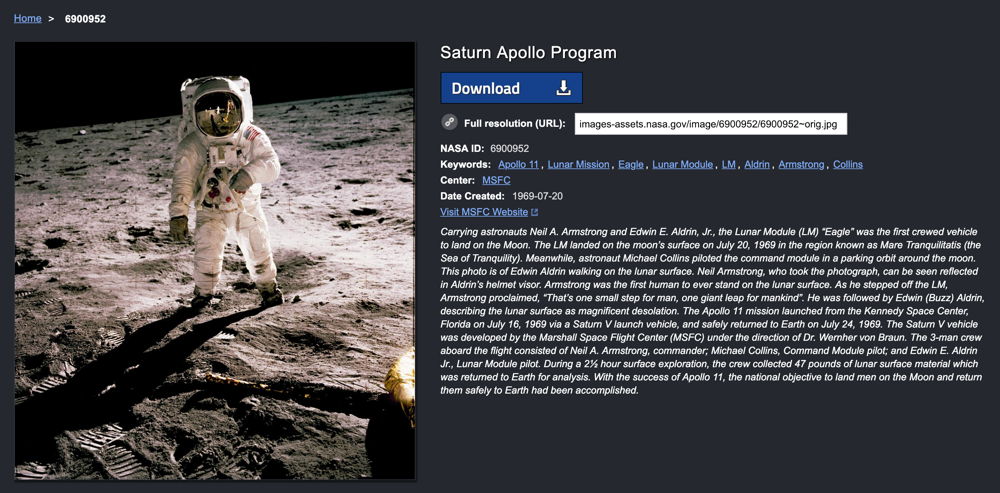Open the Apollo 11 keyword link
Screen dimensions: 1000x493
point(518,164)
